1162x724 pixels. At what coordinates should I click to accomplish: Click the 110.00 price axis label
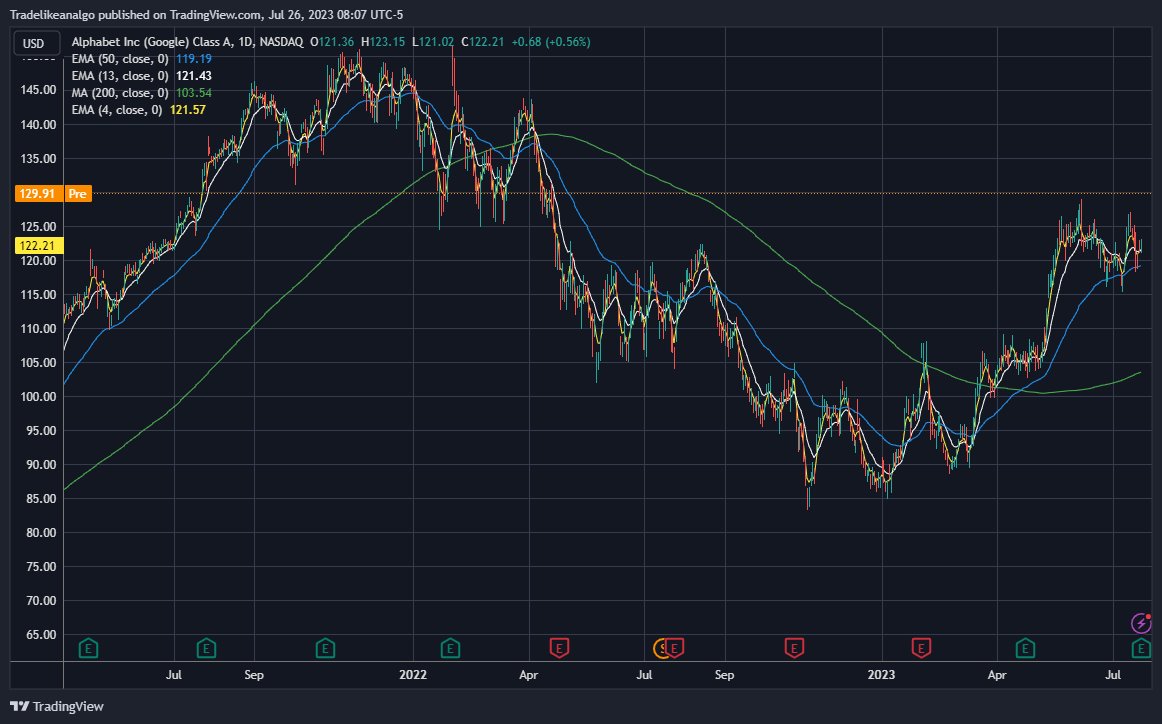39,328
